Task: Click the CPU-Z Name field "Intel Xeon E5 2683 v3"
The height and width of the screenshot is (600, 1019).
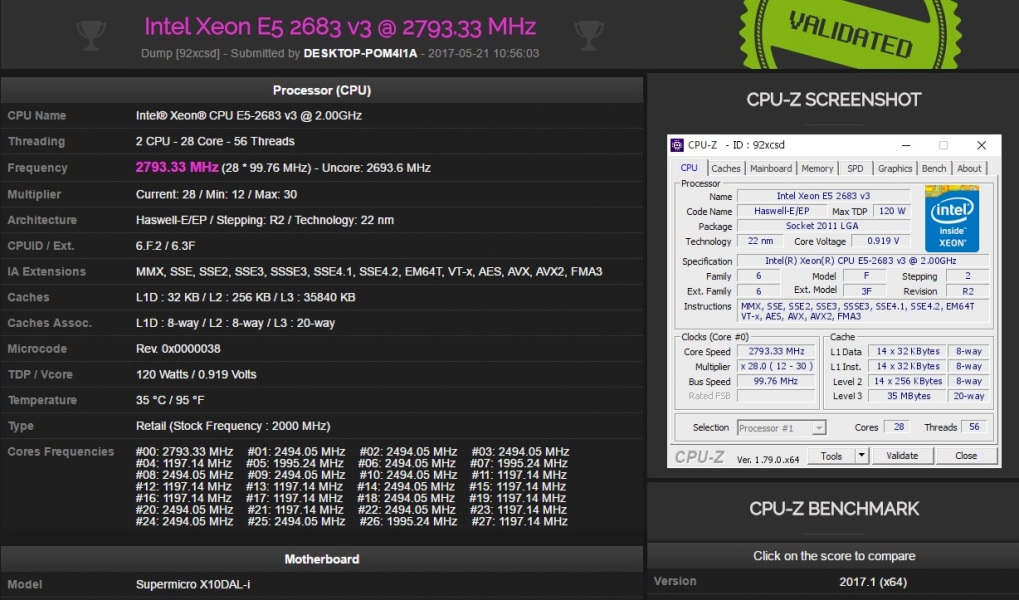Action: click(x=823, y=196)
